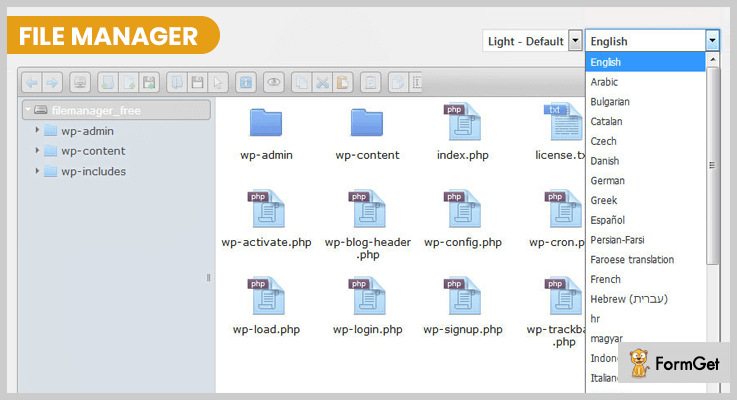Choose Czech in the language list
Viewport: 737px width, 400px height.
pos(645,141)
